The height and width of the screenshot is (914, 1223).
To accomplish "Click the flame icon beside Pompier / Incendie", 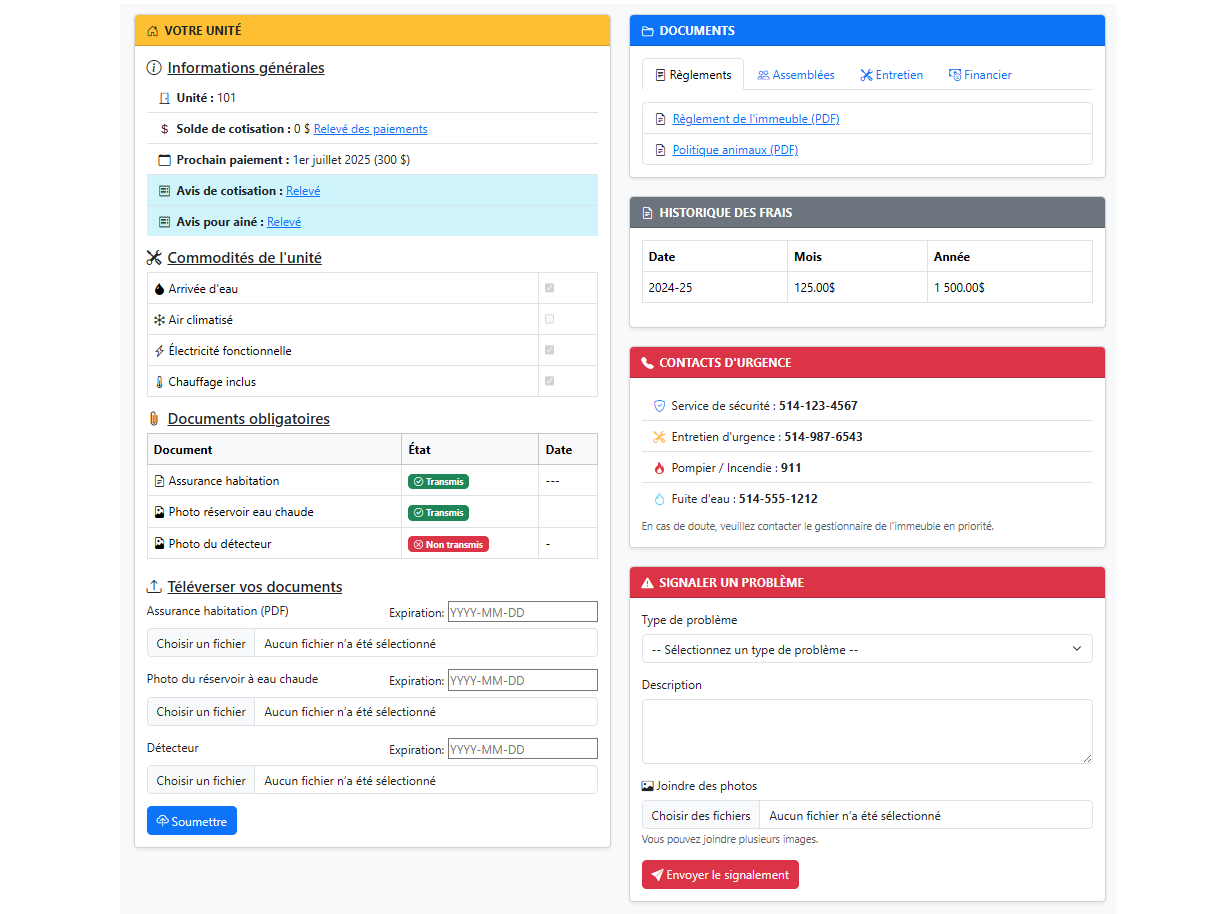I will coord(659,468).
